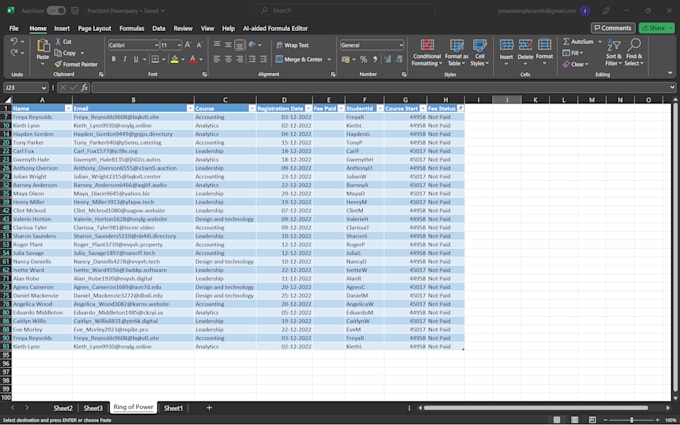Open the Email column filter dropdown

point(190,108)
